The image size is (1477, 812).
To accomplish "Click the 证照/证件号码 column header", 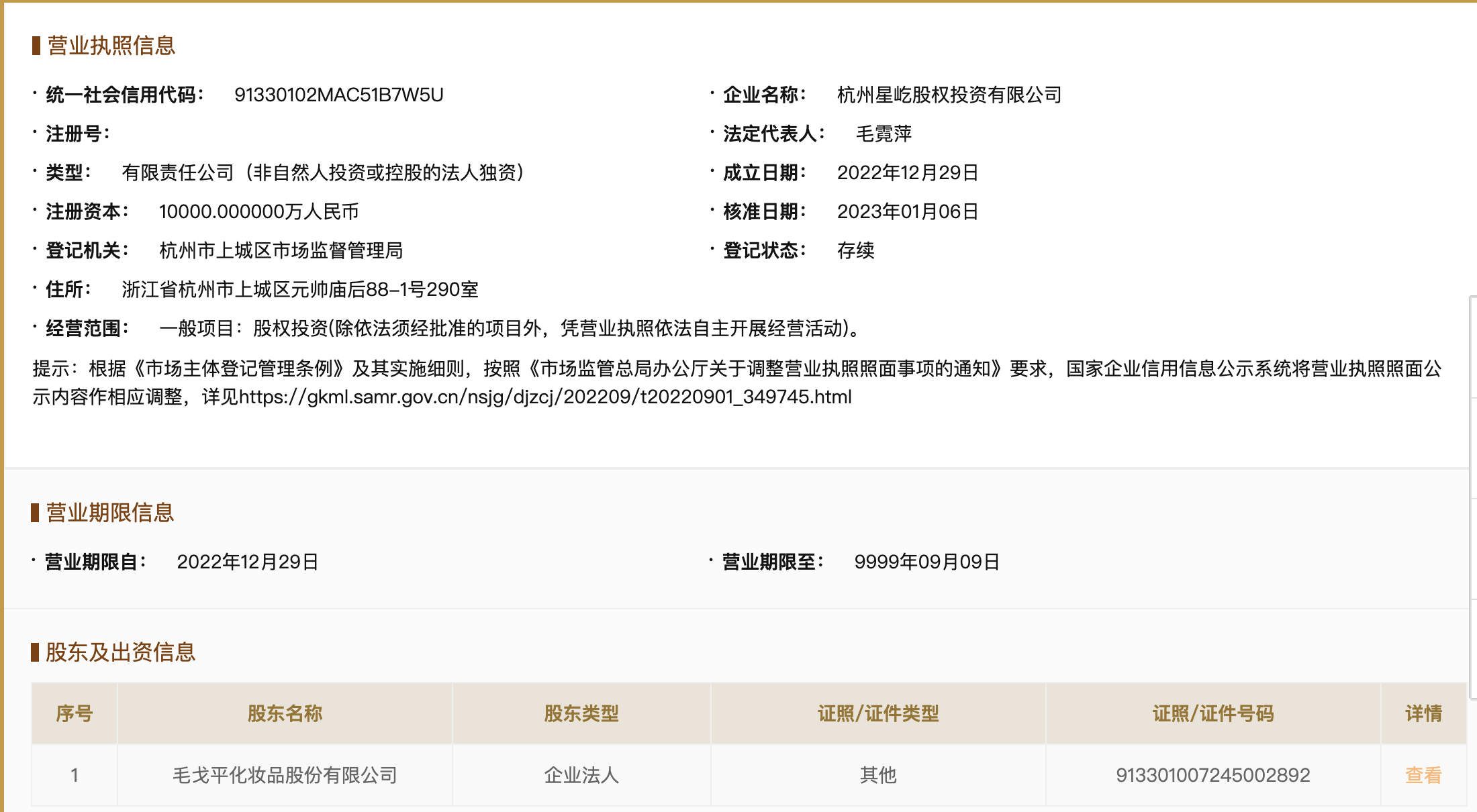I will coord(1212,713).
